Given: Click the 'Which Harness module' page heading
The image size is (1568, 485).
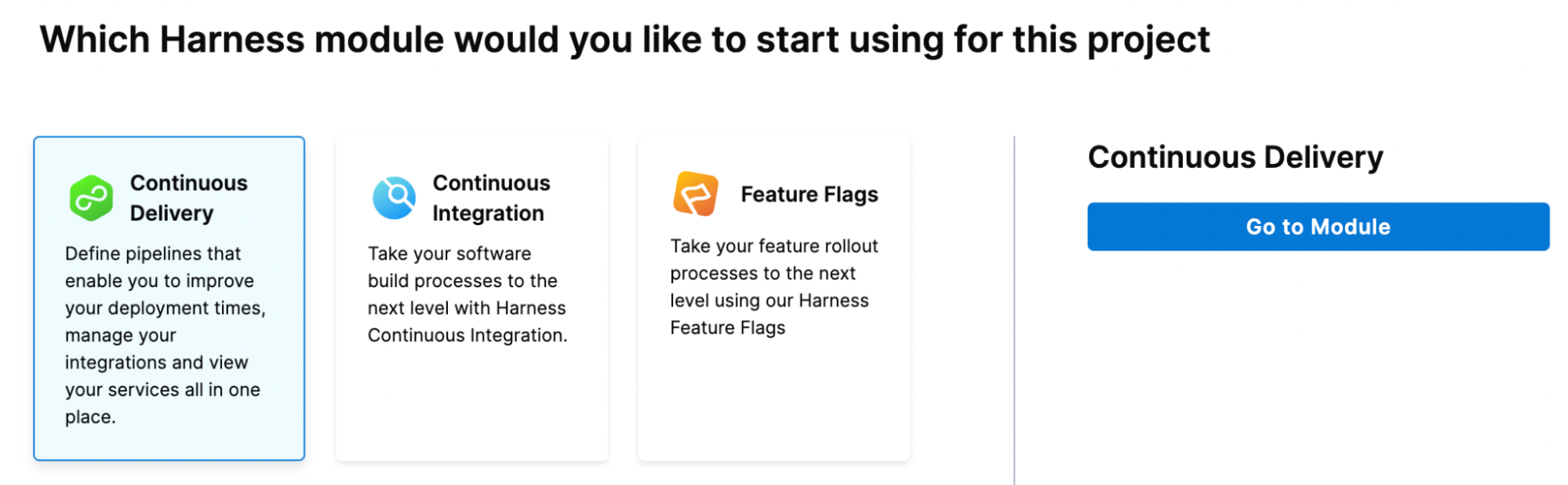Looking at the screenshot, I should 624,39.
